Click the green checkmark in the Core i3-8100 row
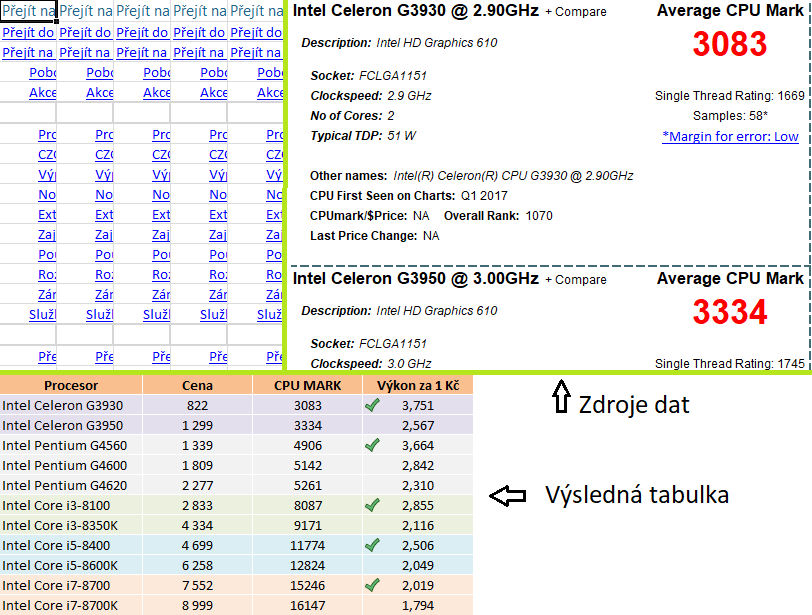The width and height of the screenshot is (812, 615). click(372, 505)
